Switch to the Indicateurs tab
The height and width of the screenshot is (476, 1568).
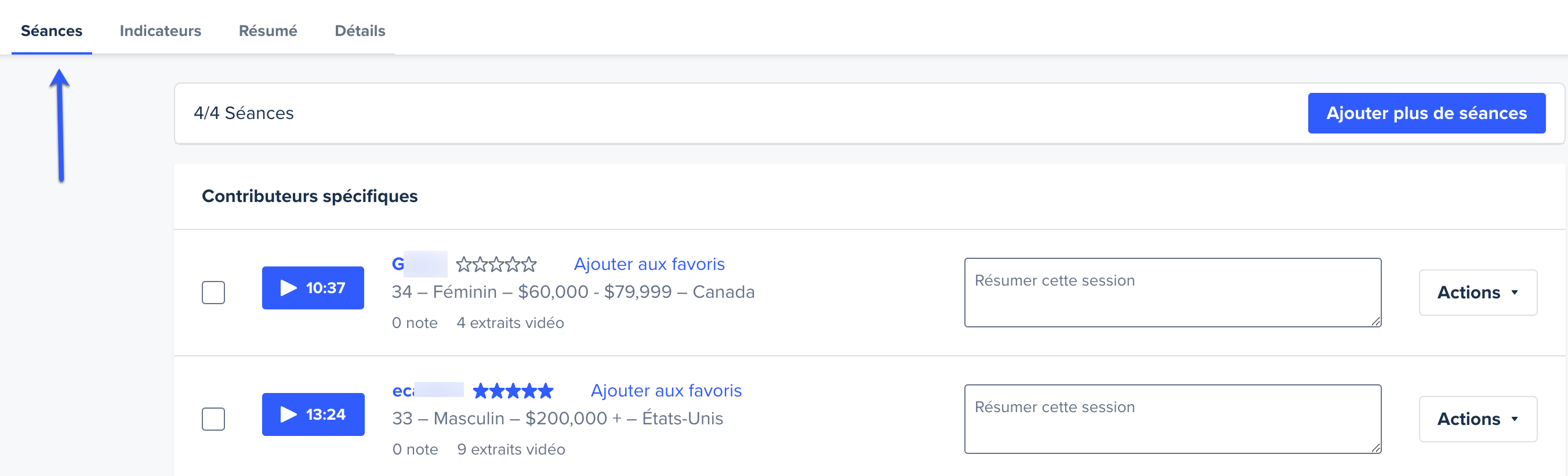tap(160, 30)
